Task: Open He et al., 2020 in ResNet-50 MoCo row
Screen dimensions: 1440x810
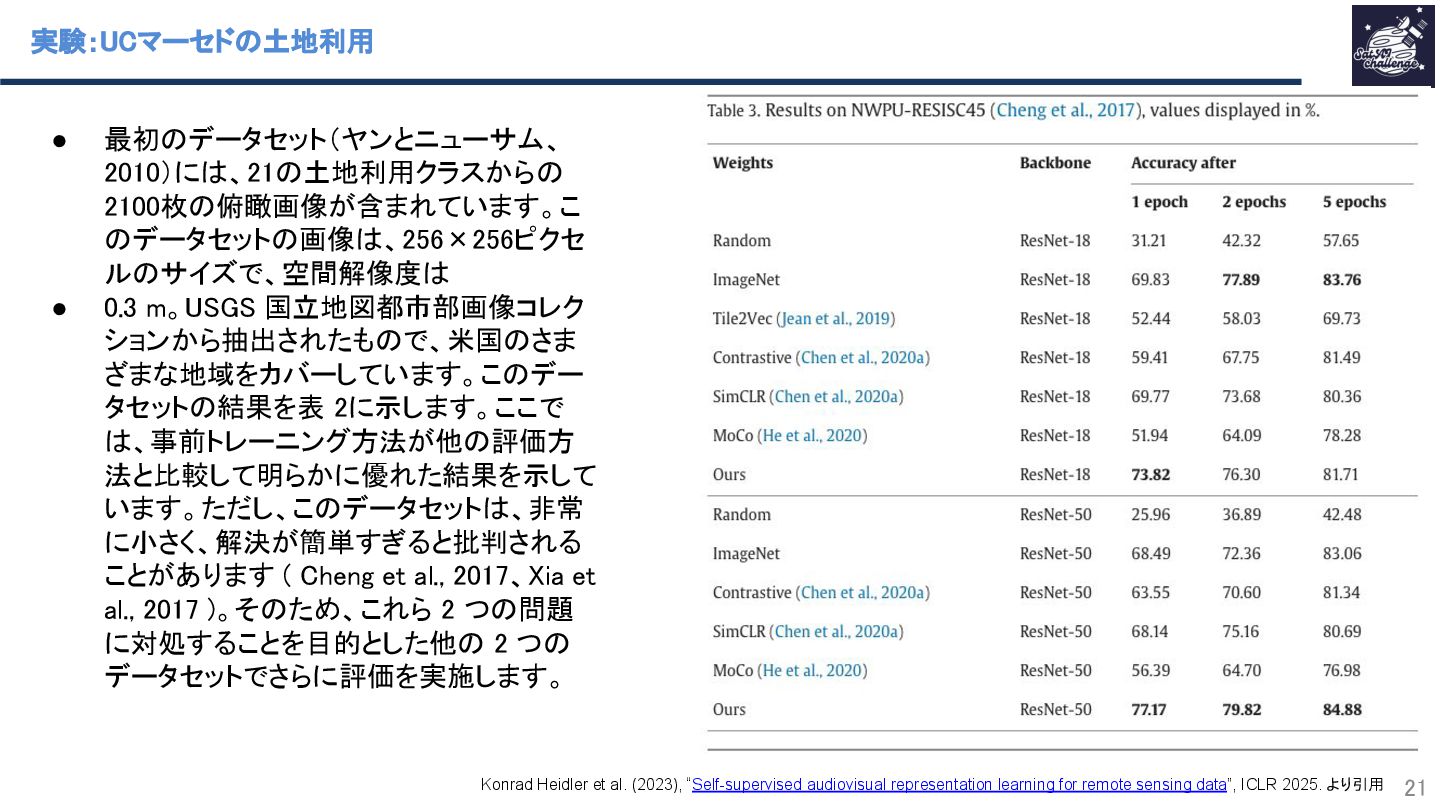Action: coord(813,671)
